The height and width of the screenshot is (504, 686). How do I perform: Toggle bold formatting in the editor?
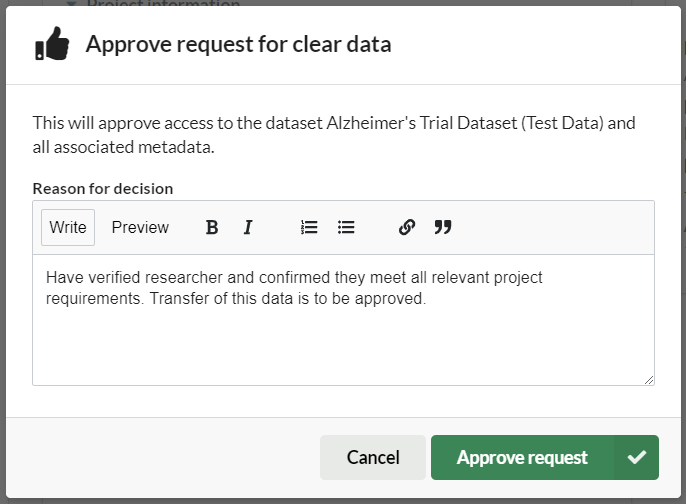[x=212, y=227]
